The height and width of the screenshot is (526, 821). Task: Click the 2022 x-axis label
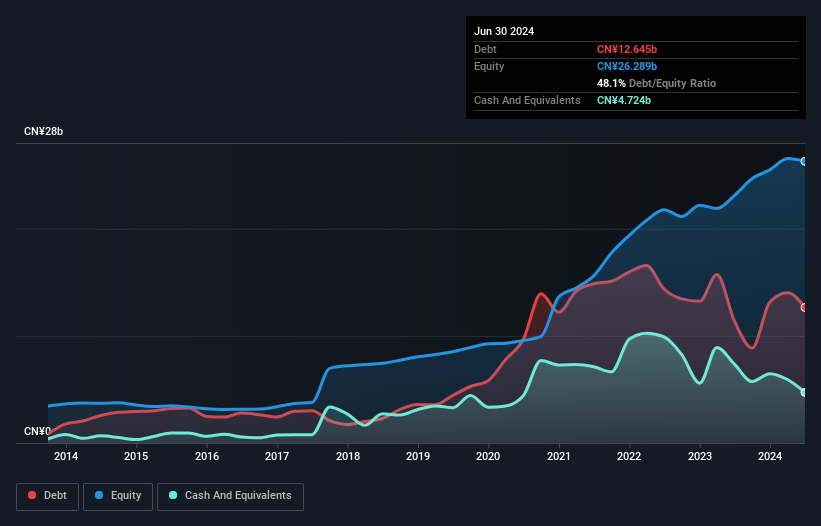[x=629, y=456]
